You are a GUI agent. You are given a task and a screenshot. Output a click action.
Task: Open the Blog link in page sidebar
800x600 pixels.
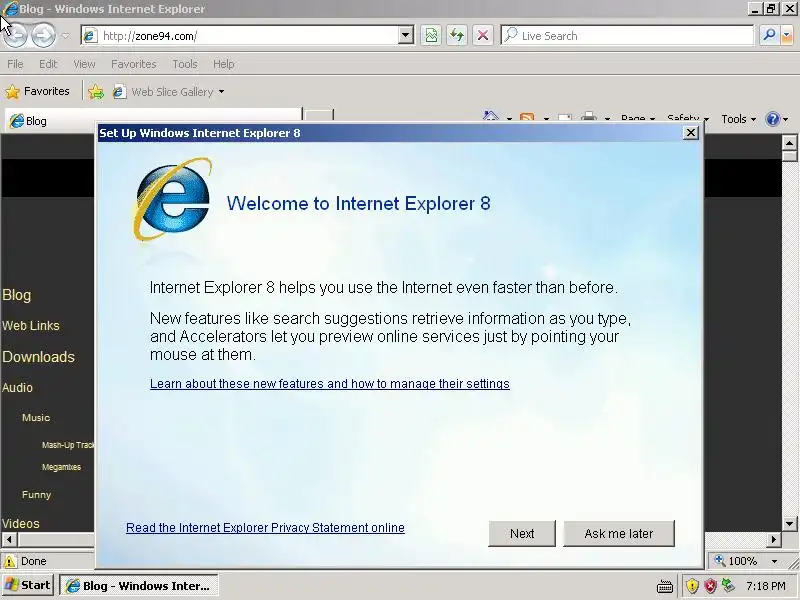point(16,295)
